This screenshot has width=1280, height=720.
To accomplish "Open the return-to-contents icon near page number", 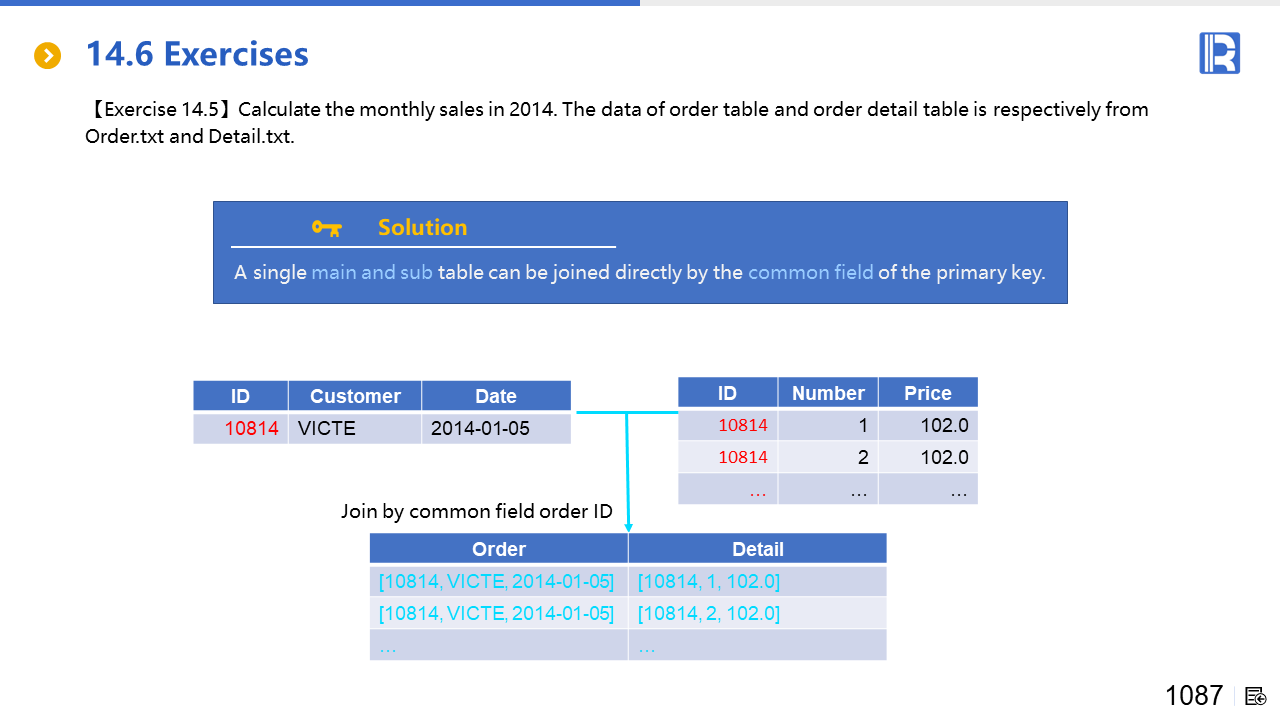I will pos(1256,696).
